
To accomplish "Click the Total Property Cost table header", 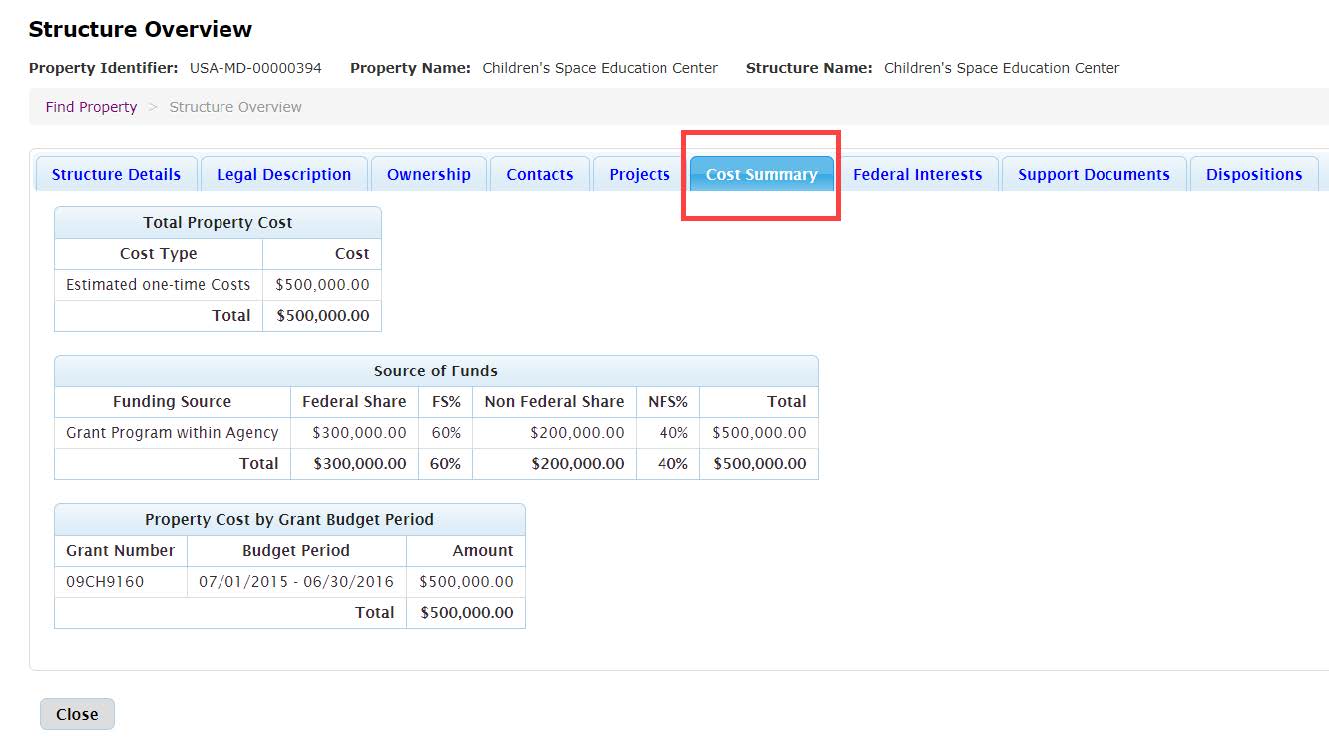I will pyautogui.click(x=217, y=223).
